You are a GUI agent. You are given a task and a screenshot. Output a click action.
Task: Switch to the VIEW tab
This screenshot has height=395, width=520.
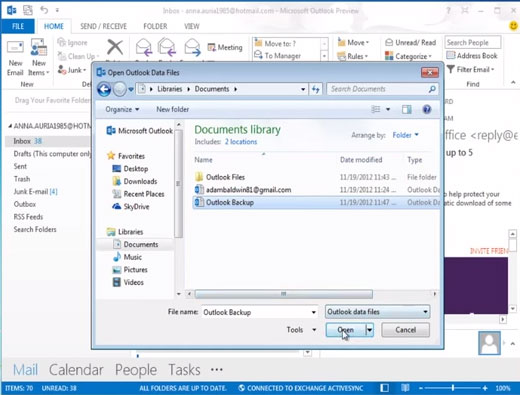192,26
